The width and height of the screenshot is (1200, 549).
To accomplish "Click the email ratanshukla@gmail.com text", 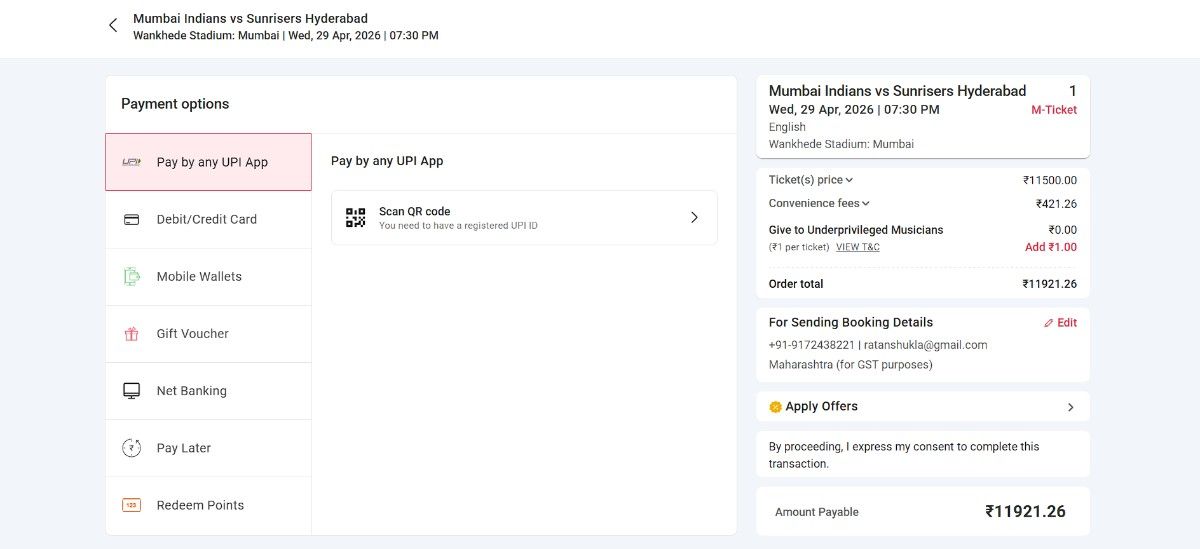I will tap(926, 345).
